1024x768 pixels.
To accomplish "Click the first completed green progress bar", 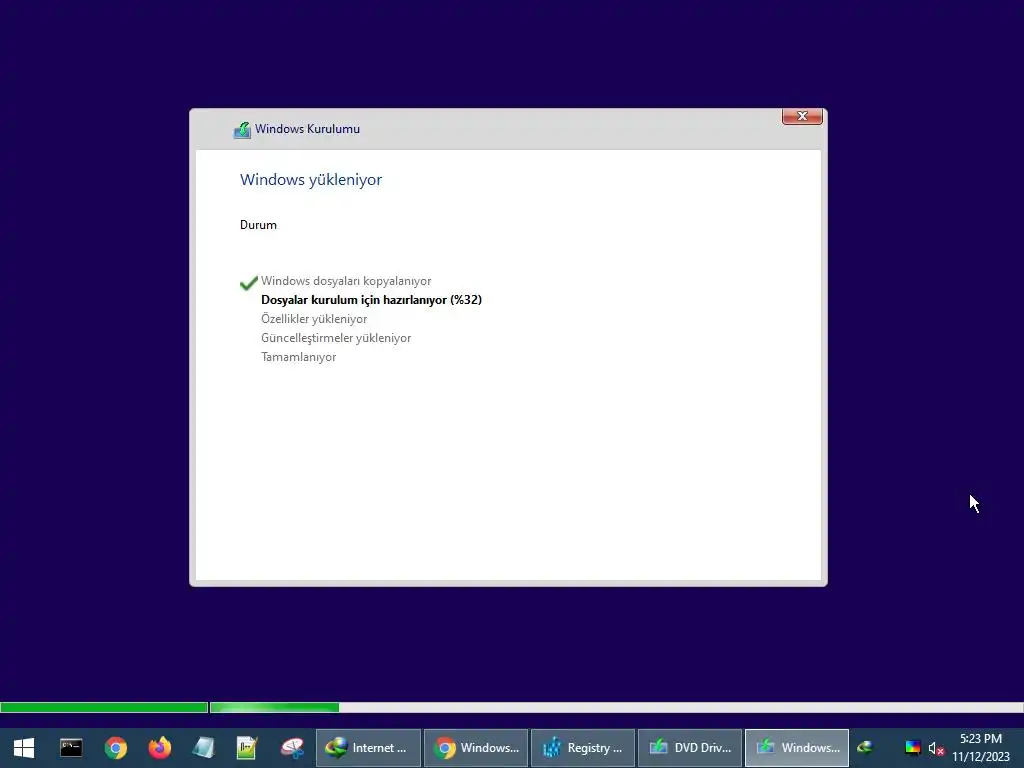I will pyautogui.click(x=104, y=707).
